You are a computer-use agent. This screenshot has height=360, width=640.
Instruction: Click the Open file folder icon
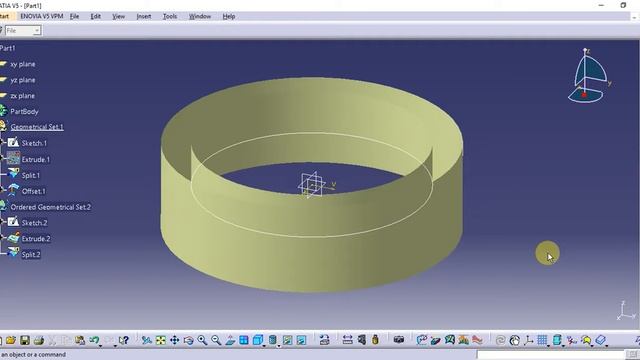point(11,340)
